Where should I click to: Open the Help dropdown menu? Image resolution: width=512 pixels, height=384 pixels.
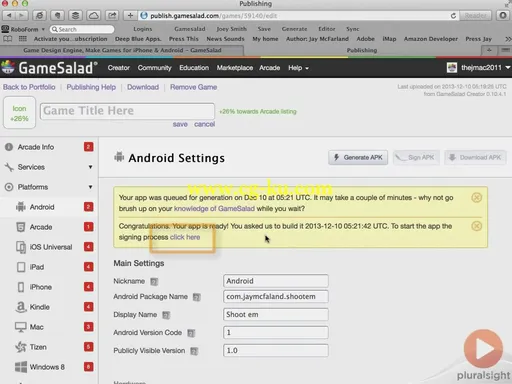pos(298,68)
